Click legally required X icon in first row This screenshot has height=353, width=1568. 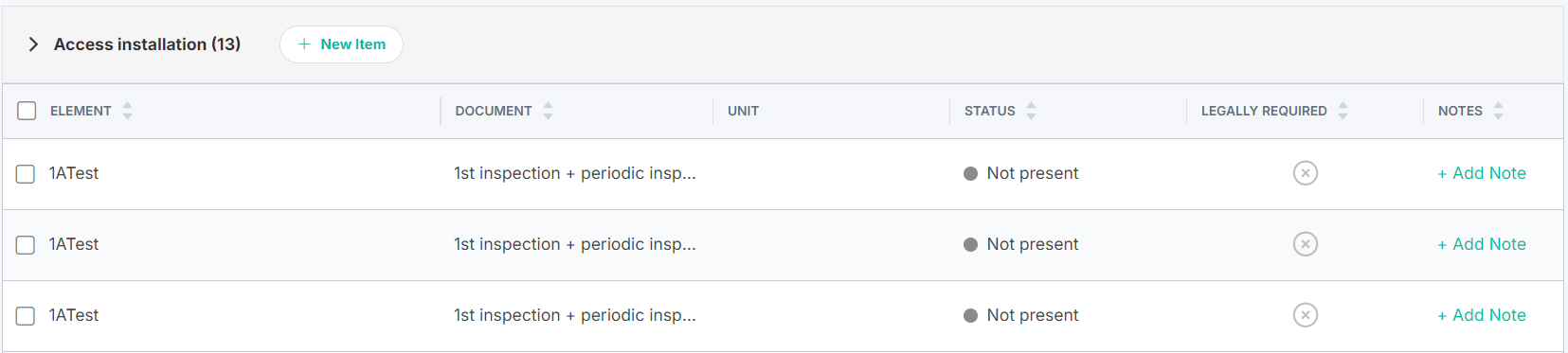pyautogui.click(x=1306, y=173)
